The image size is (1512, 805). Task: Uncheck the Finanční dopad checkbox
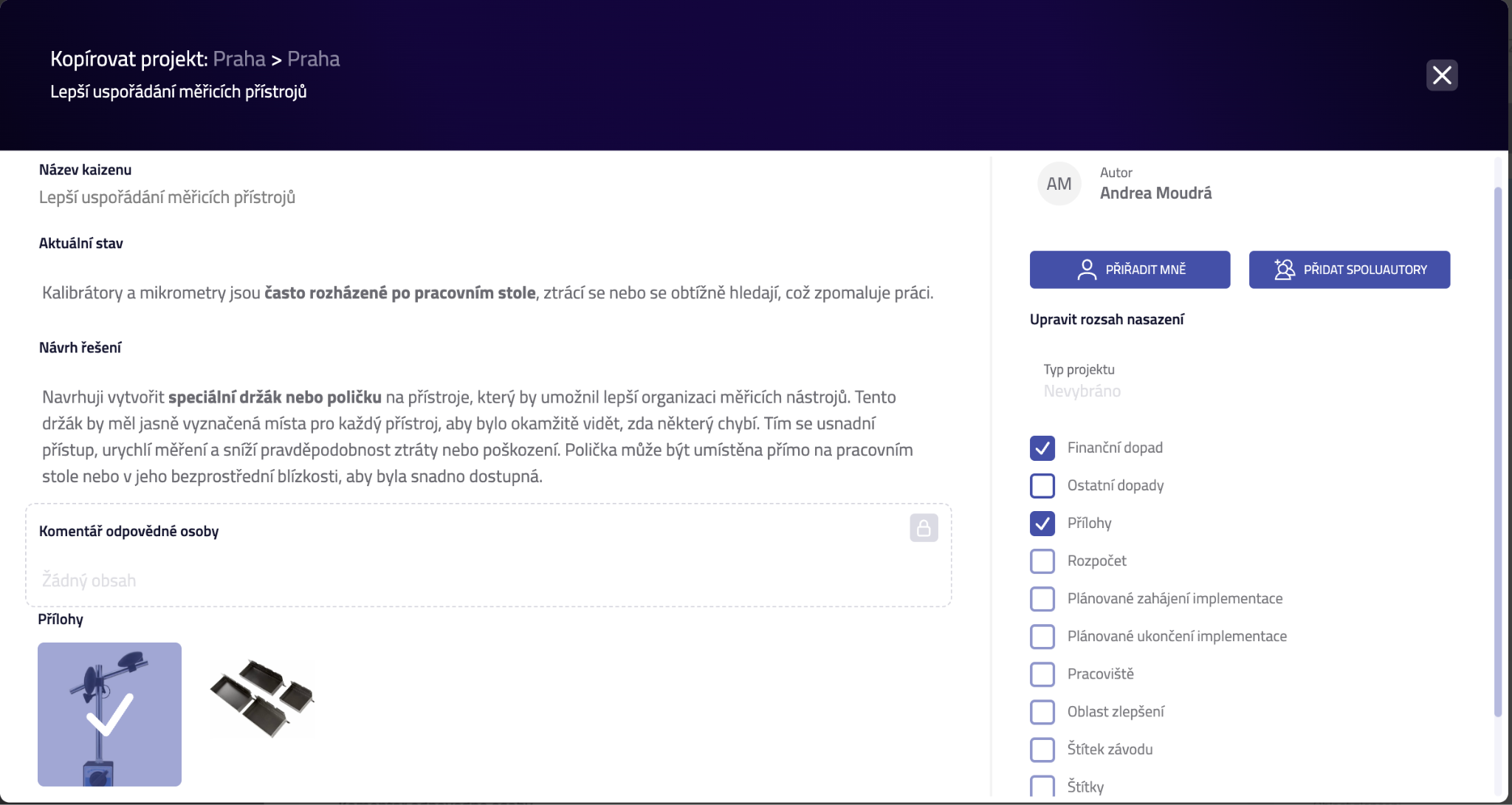pyautogui.click(x=1042, y=448)
